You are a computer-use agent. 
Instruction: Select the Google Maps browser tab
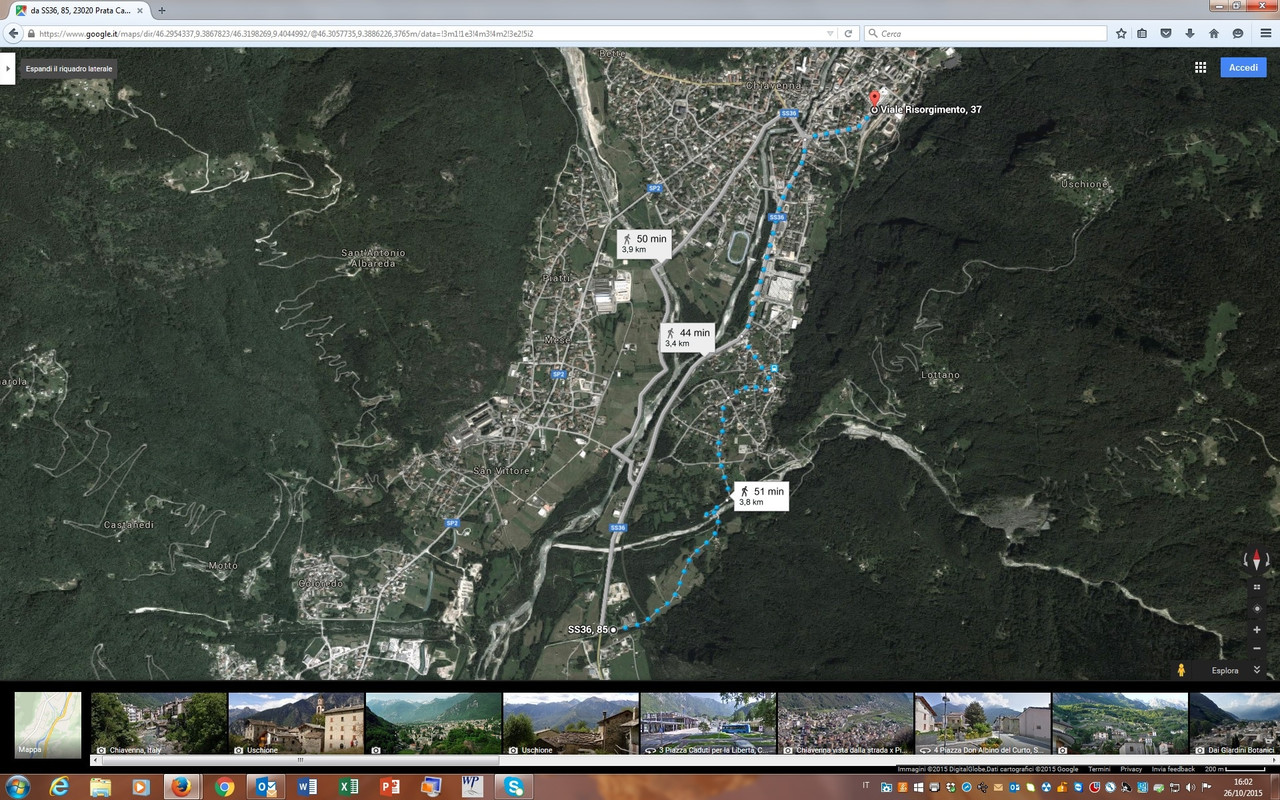point(80,10)
